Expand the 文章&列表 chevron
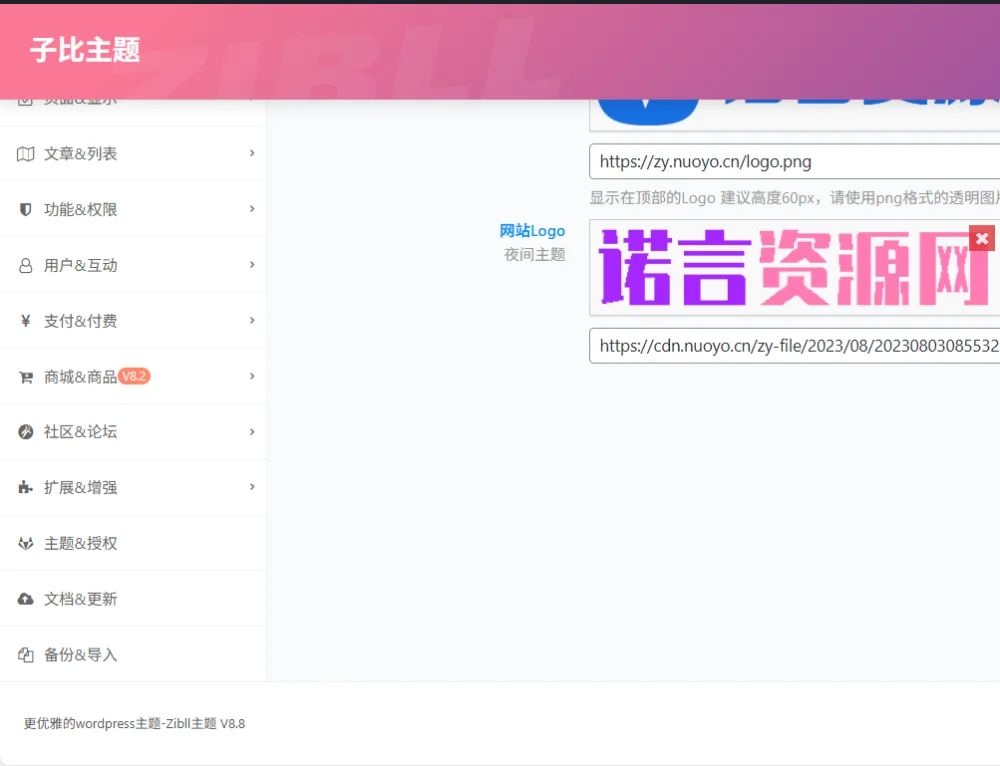Screen dimensions: 1000x766 tap(252, 153)
